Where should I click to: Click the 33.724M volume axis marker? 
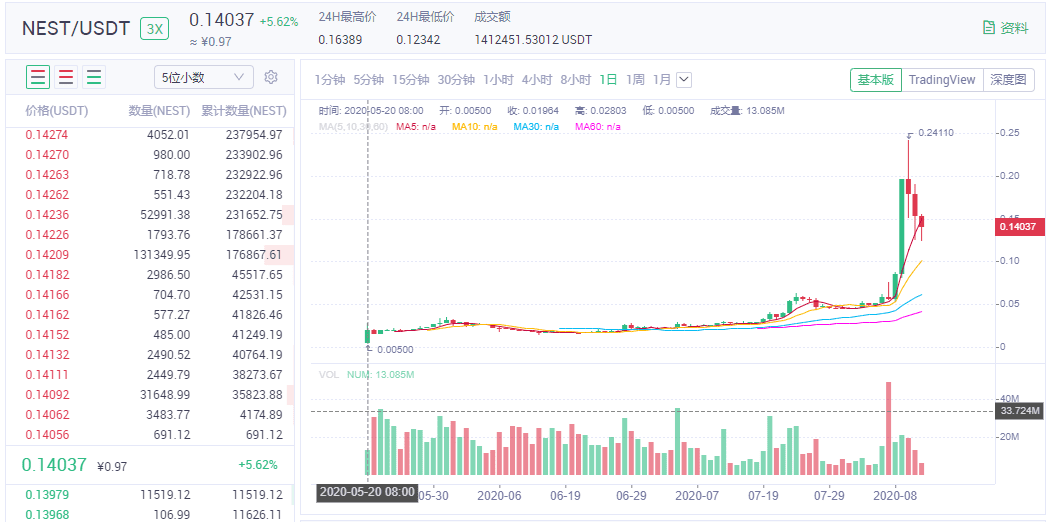1020,411
